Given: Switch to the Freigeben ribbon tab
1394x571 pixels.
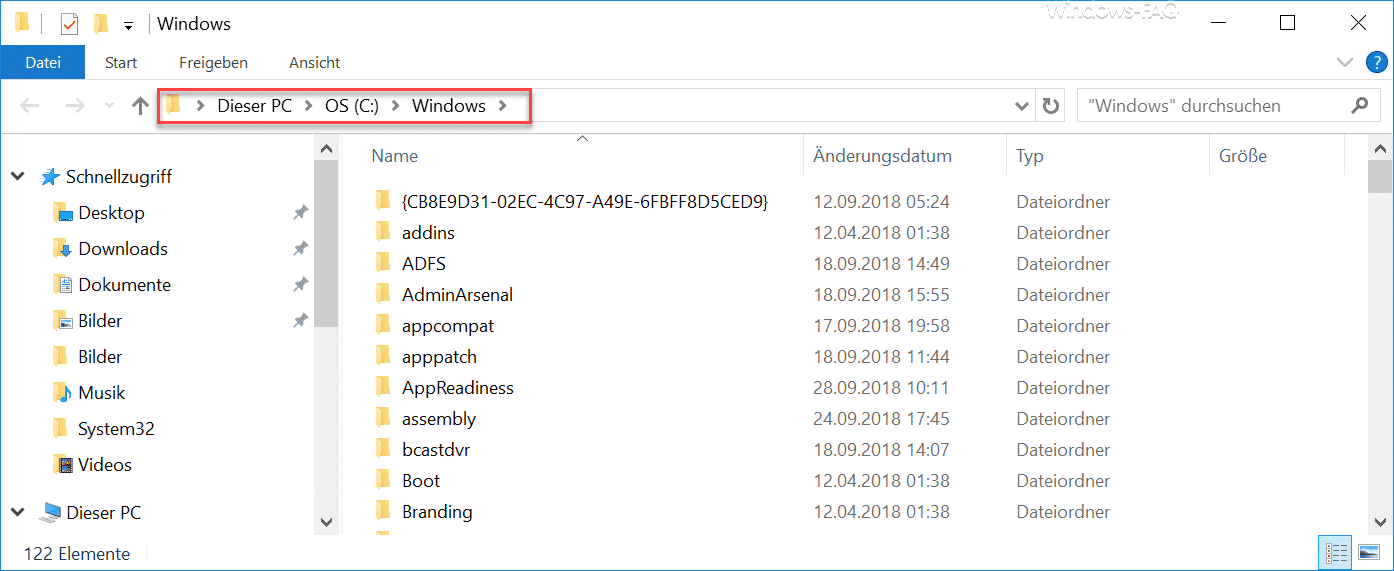Looking at the screenshot, I should 214,62.
